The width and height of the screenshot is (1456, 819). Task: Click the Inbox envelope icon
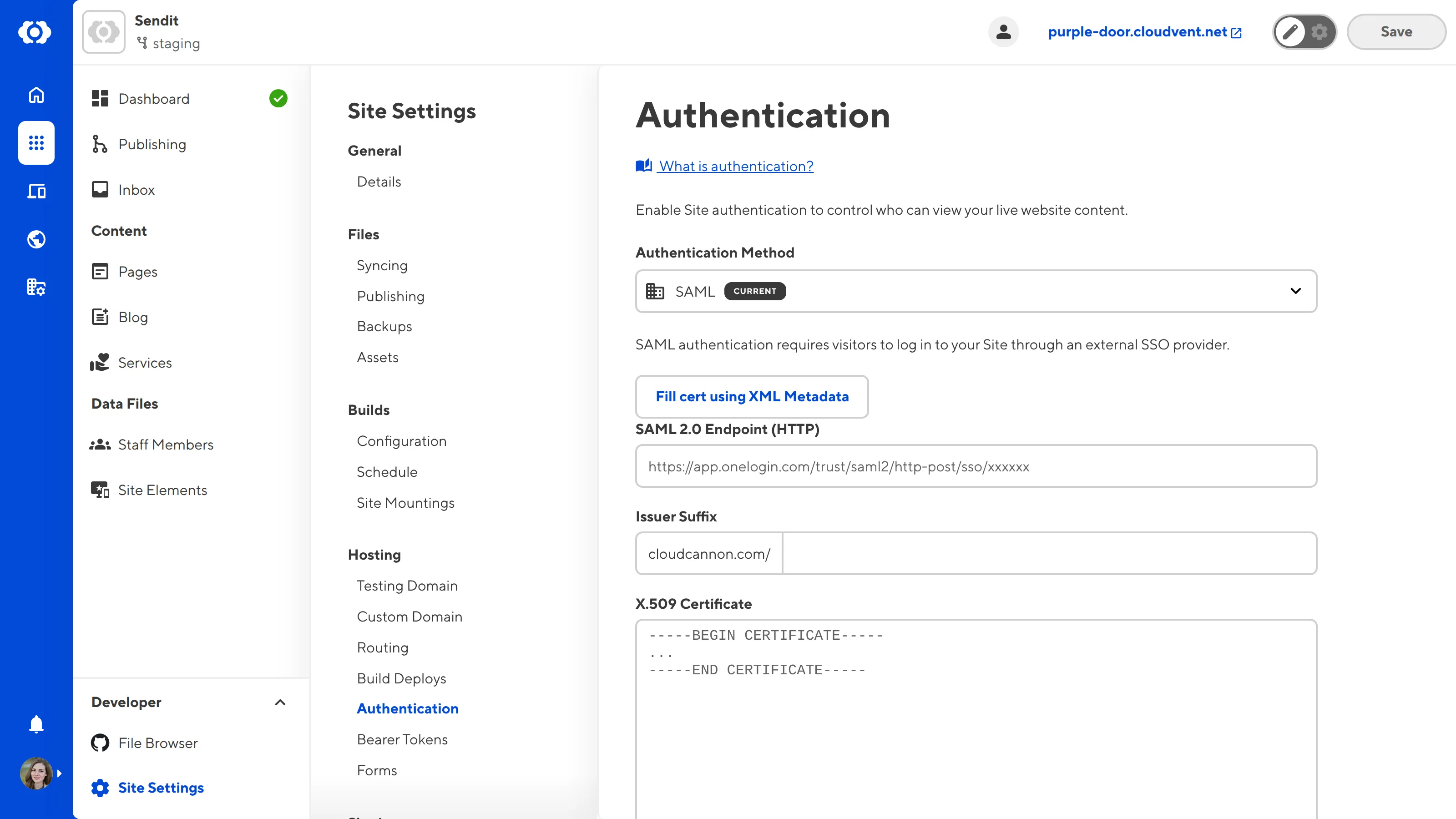(100, 189)
